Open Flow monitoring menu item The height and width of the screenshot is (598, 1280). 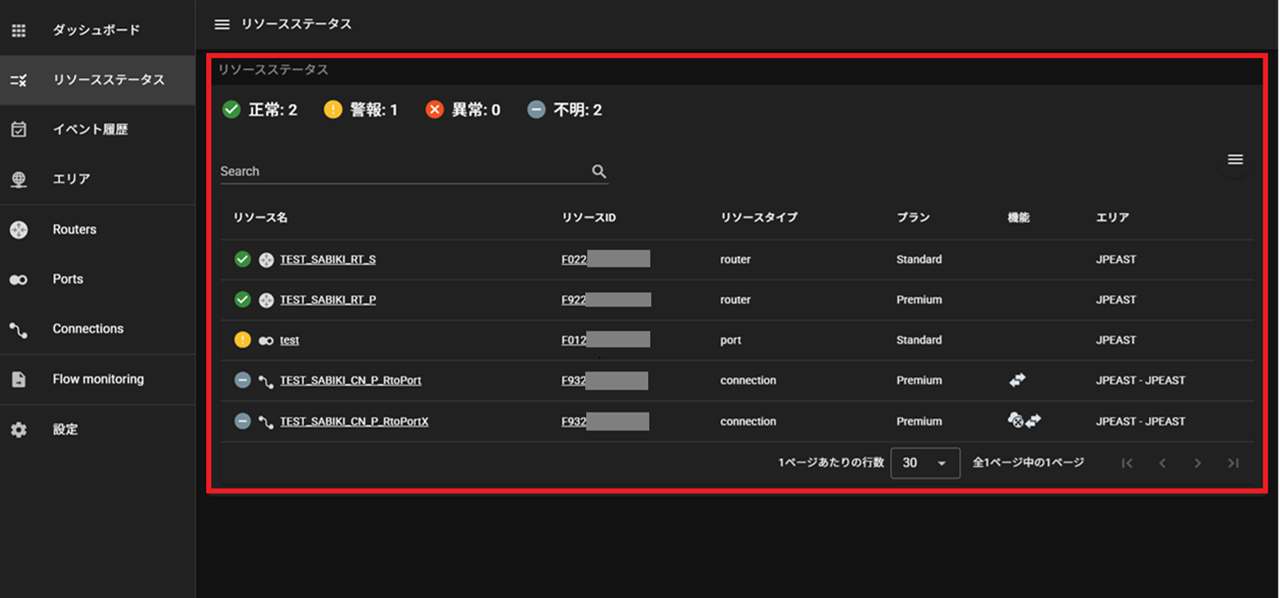pos(97,379)
